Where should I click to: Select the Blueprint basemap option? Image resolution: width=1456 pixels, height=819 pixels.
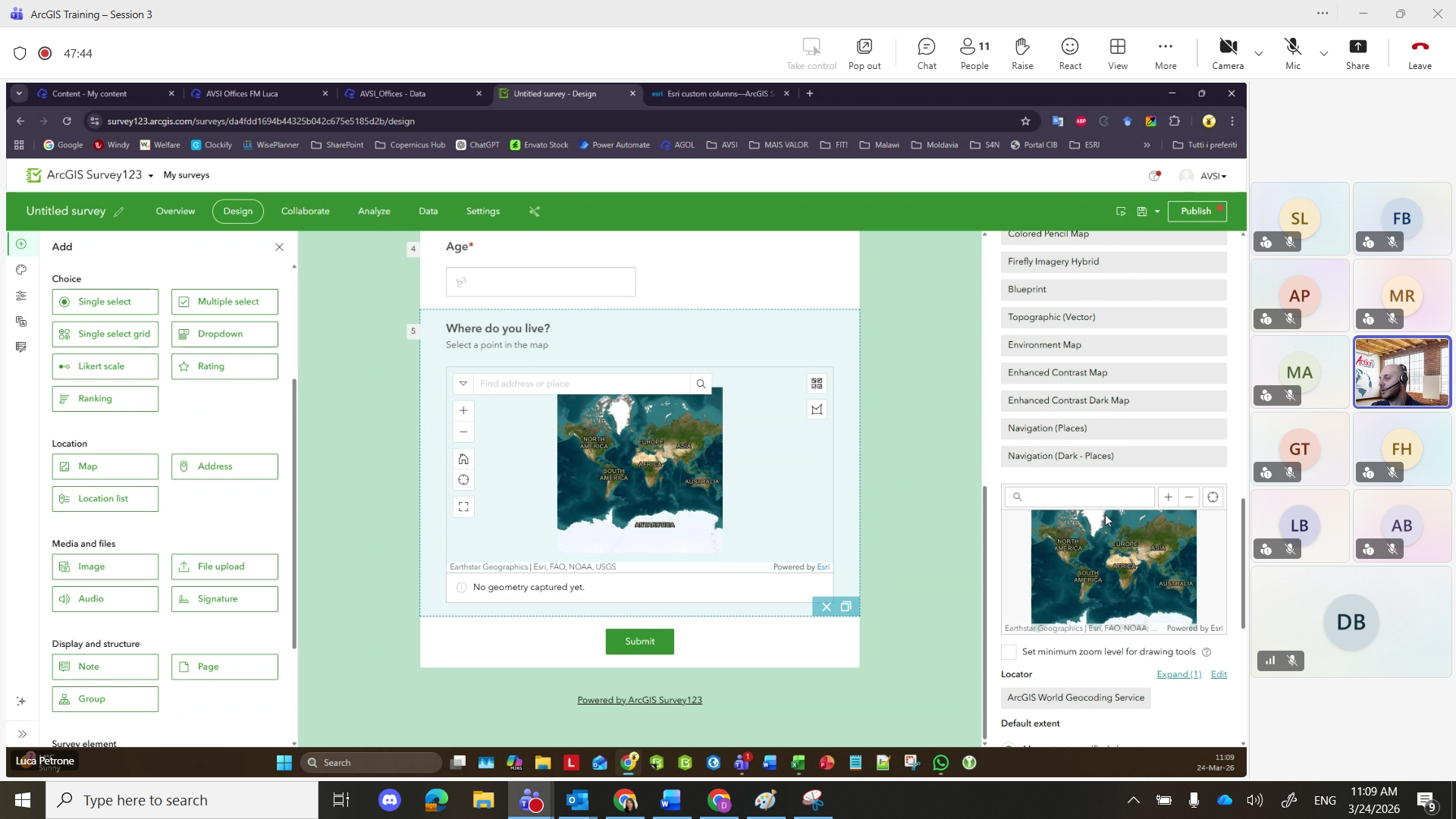point(1113,290)
